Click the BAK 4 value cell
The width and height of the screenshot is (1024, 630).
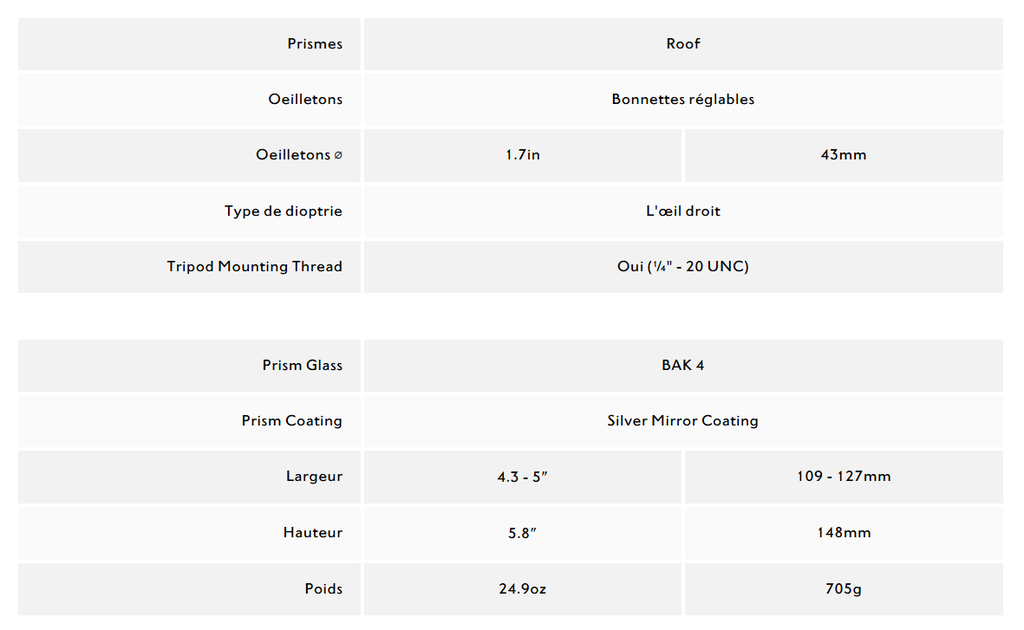pos(683,366)
